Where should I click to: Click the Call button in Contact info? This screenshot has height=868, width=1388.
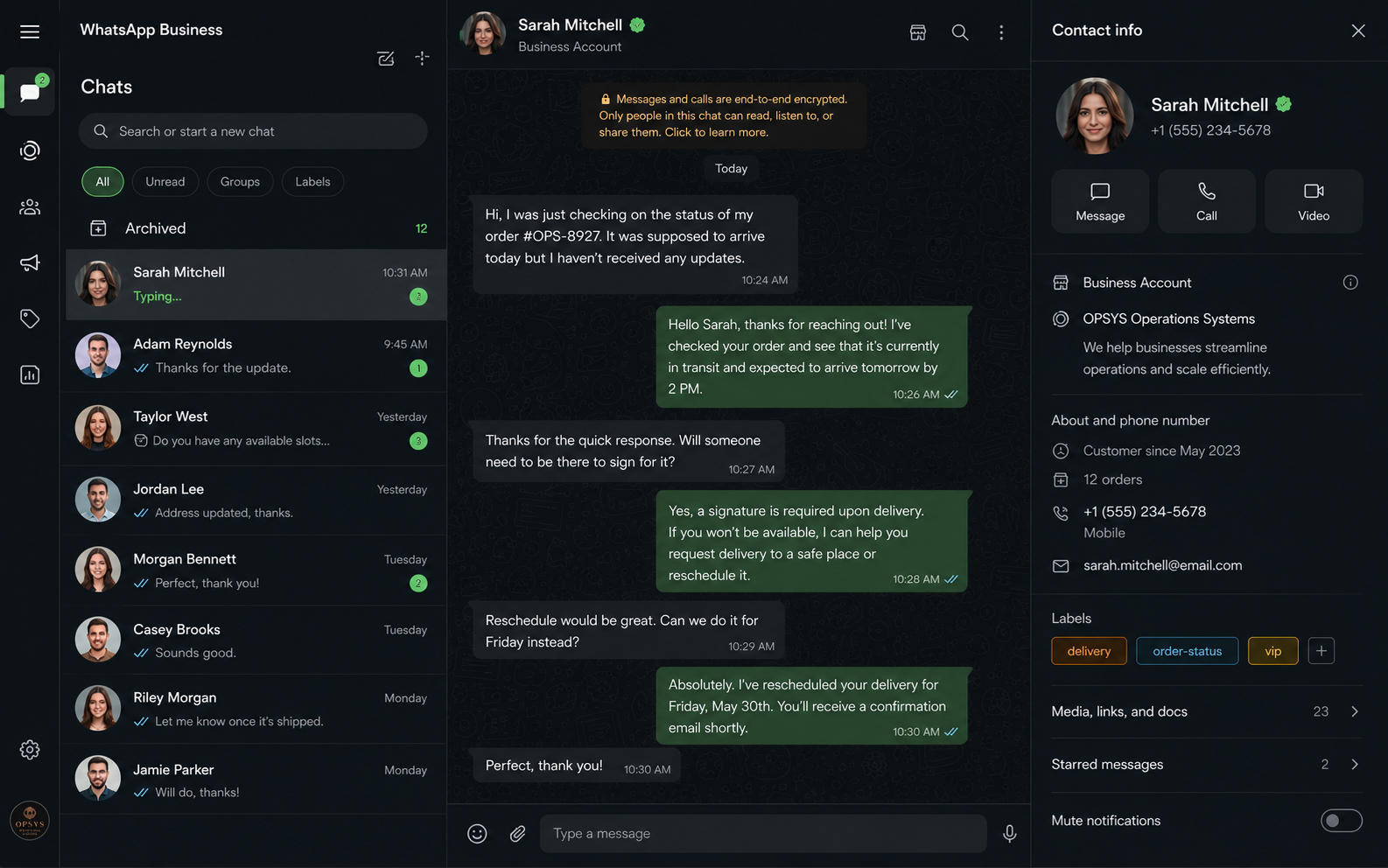tap(1207, 201)
